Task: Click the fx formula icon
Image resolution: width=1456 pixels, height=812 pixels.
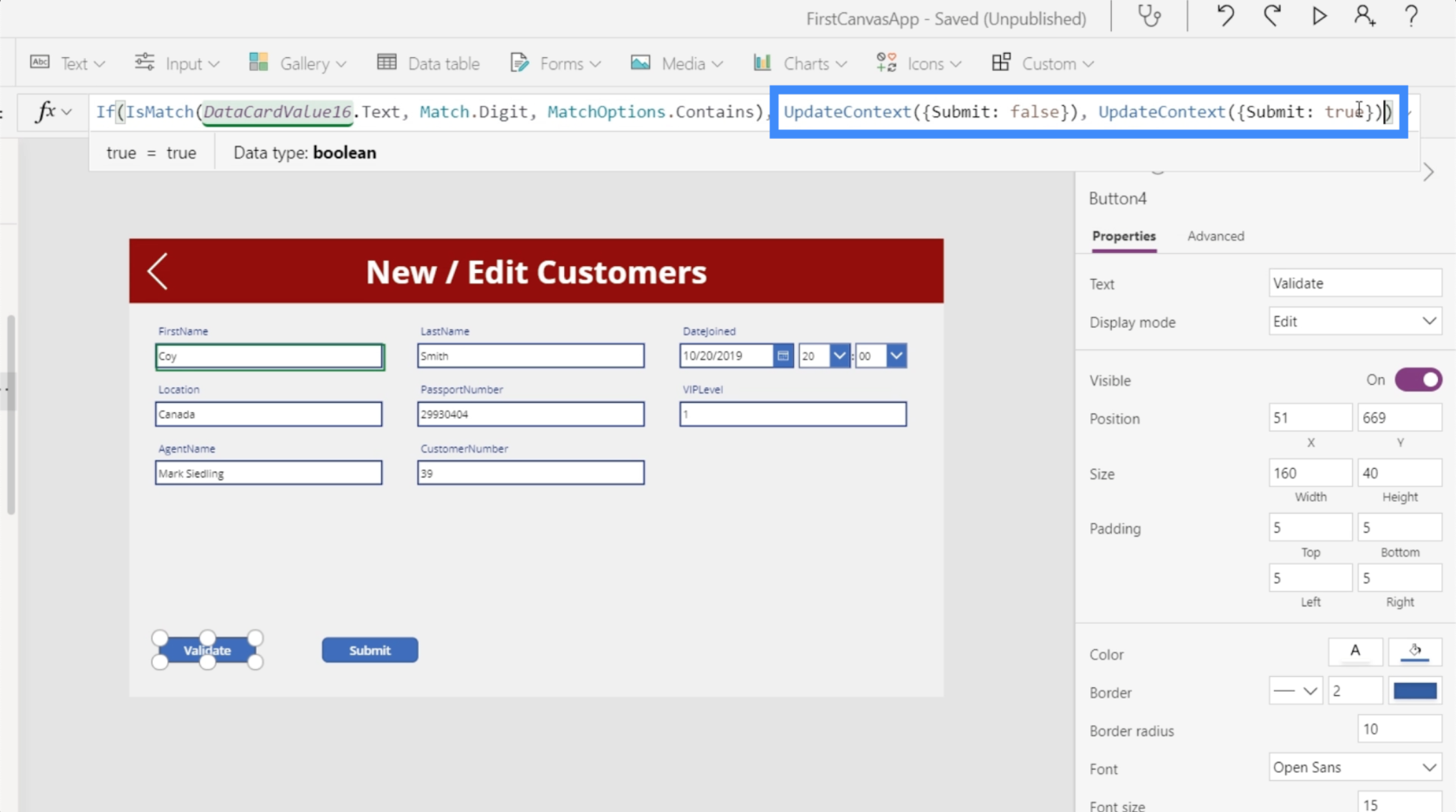Action: pyautogui.click(x=45, y=111)
